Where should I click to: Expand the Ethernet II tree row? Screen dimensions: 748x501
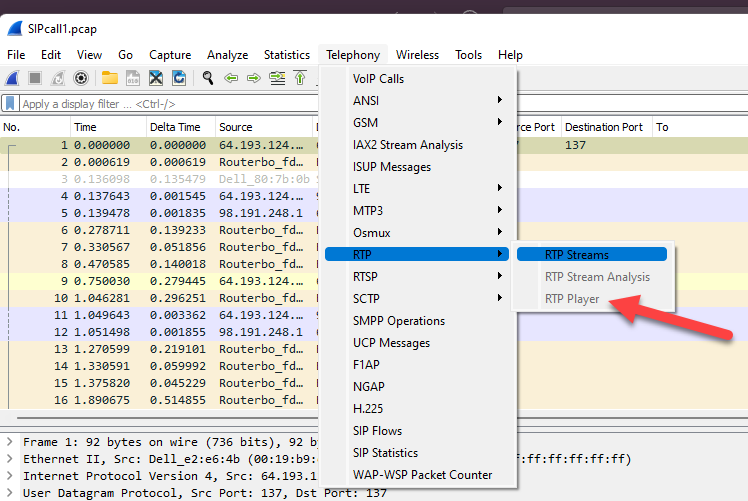(9, 459)
